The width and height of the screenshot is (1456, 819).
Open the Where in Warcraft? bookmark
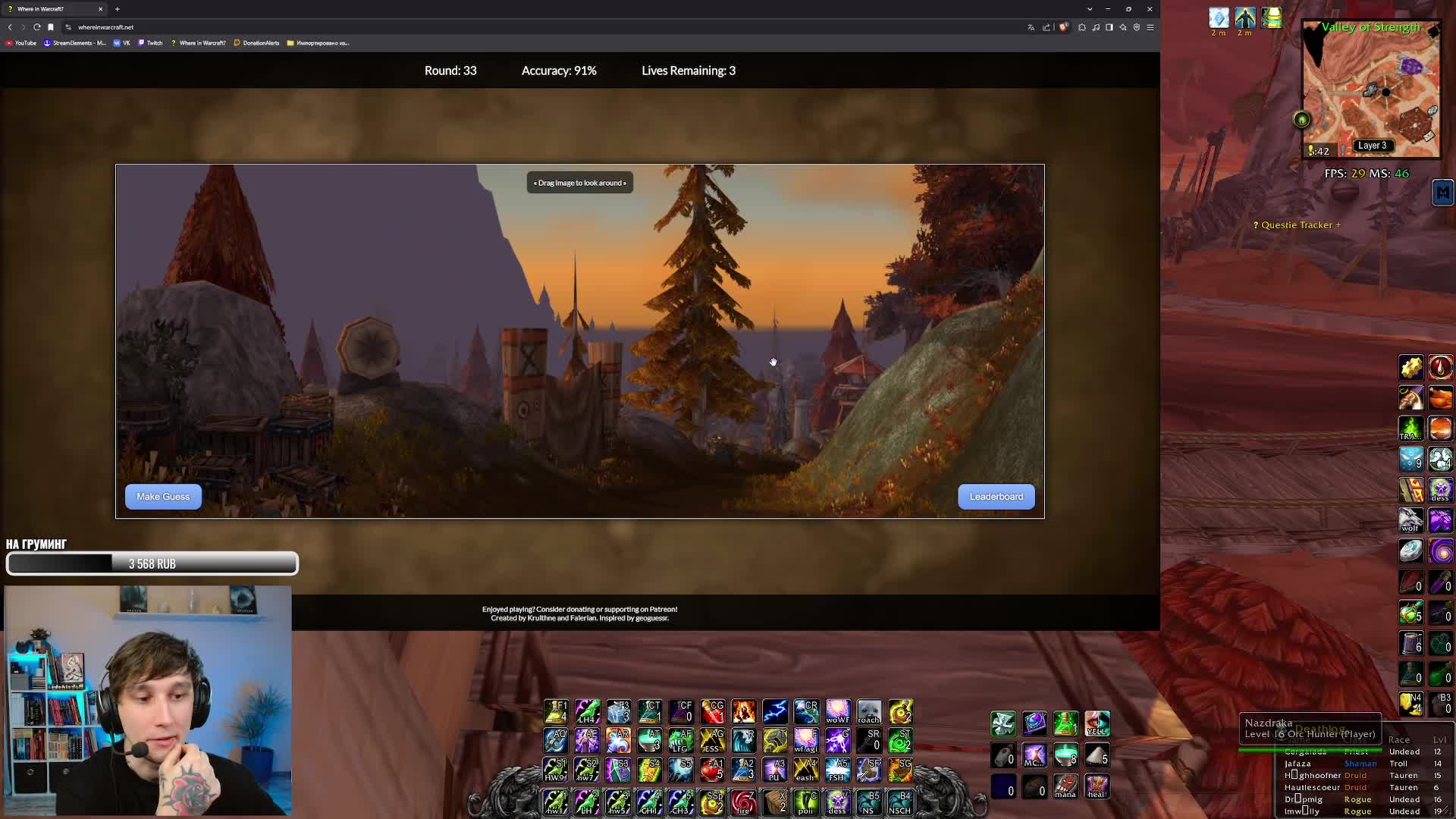tap(198, 43)
